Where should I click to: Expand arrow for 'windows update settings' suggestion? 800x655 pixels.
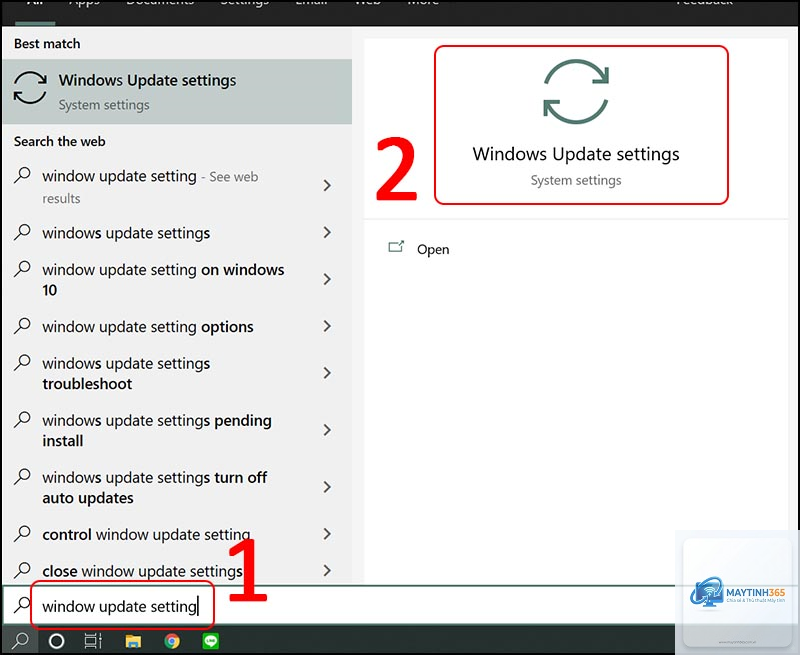[328, 233]
